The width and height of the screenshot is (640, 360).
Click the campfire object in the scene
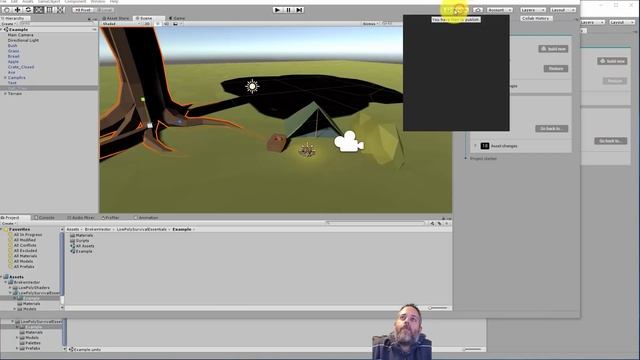click(307, 151)
